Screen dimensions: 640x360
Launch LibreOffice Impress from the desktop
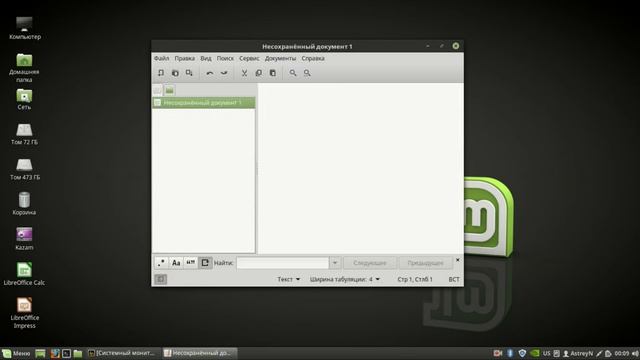tap(24, 313)
